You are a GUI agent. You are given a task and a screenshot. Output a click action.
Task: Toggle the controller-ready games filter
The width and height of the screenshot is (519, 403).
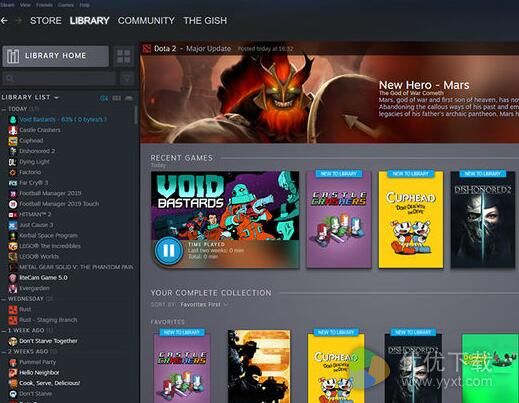tap(129, 98)
